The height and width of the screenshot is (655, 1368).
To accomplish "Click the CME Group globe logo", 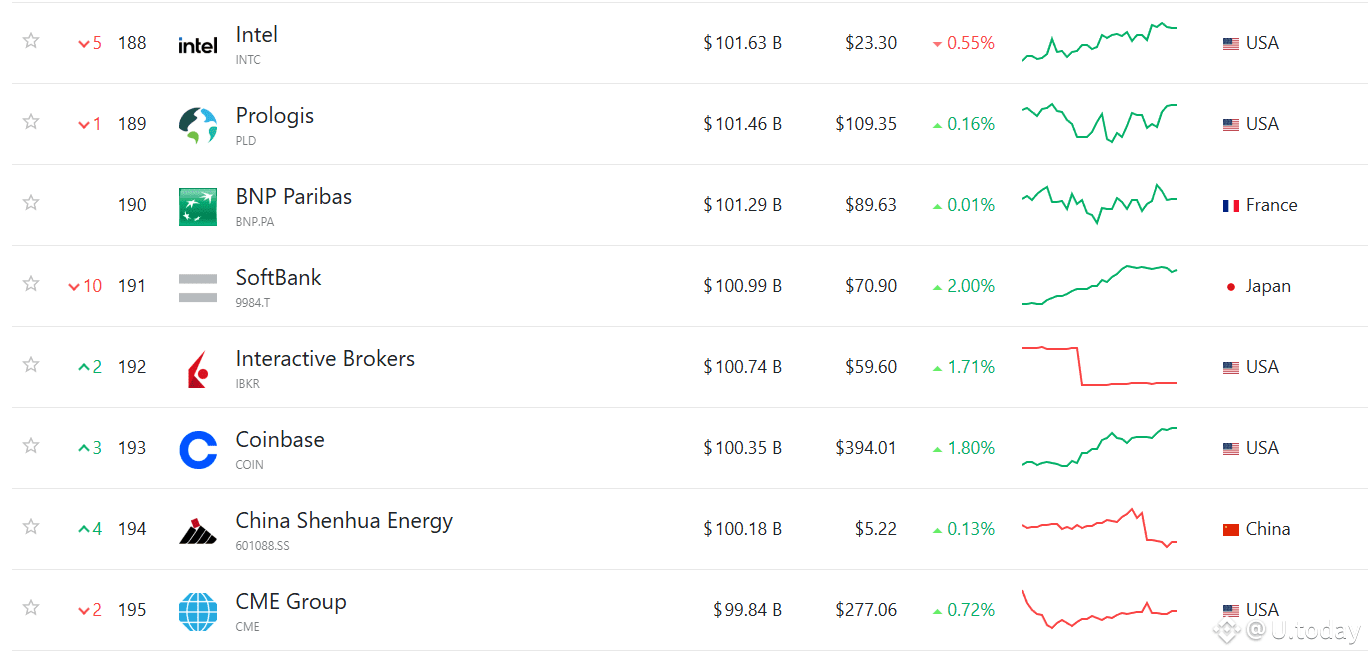I will point(198,611).
